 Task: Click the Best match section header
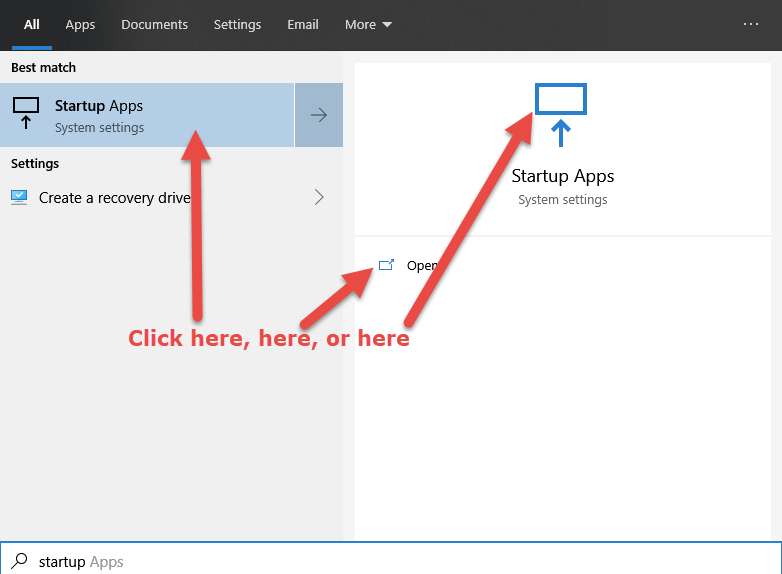click(x=43, y=68)
